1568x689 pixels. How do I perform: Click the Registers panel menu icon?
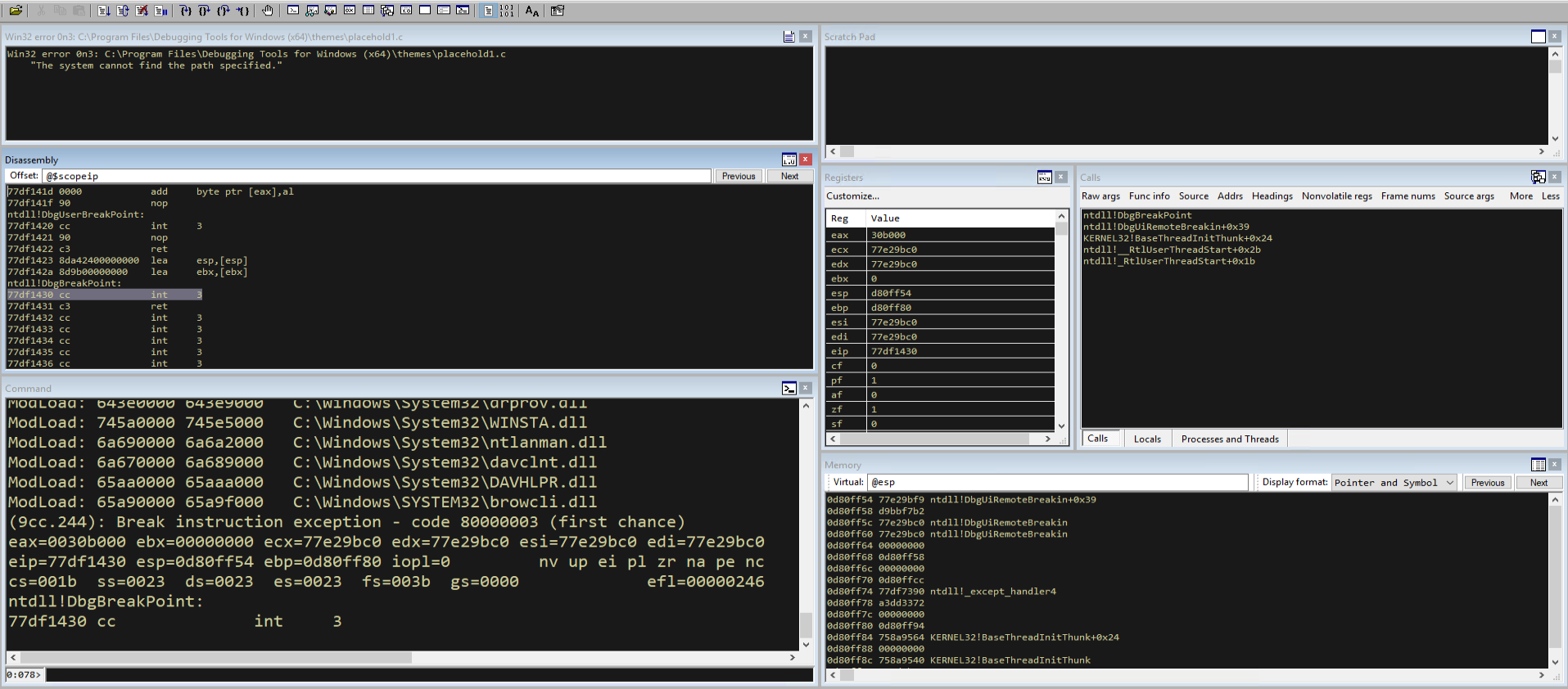[1045, 177]
